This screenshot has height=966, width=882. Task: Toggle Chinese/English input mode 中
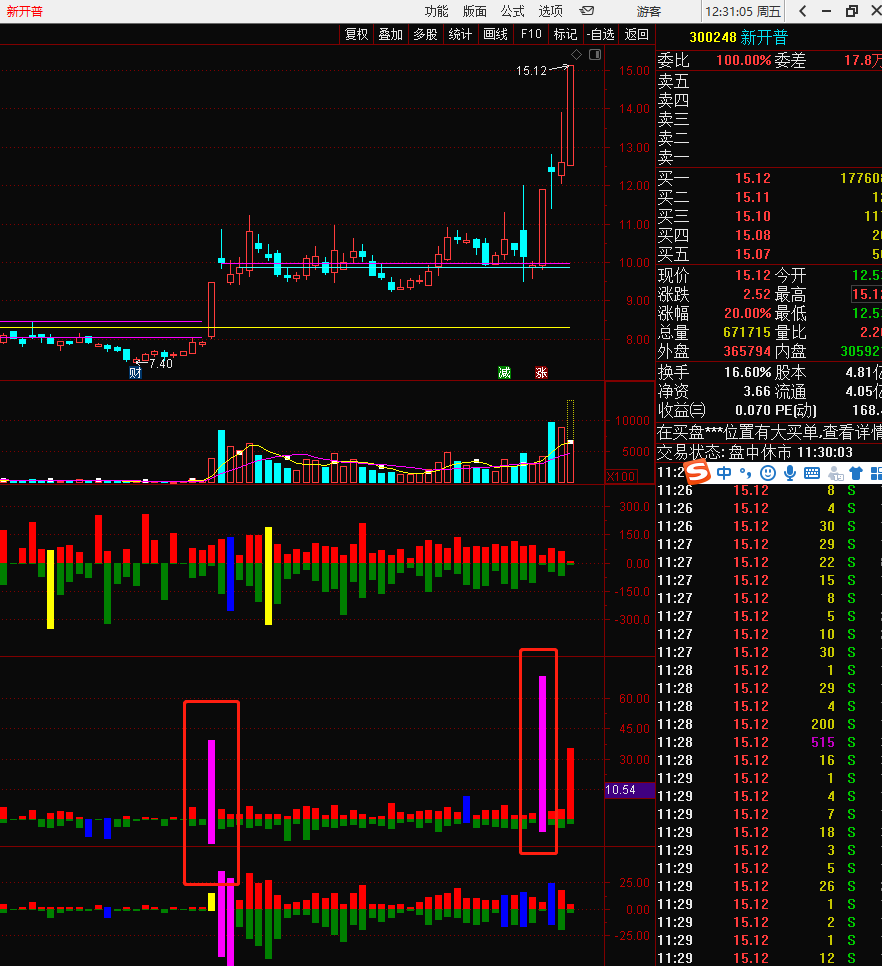coord(723,472)
